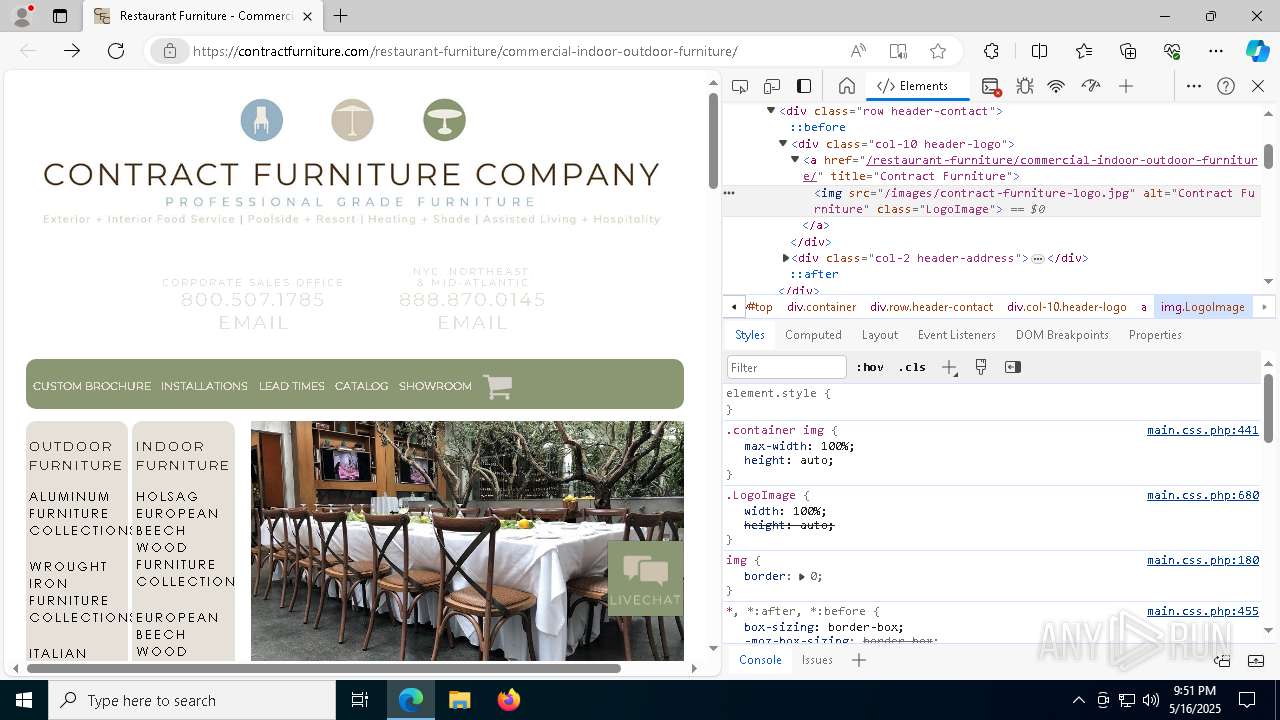Toggle the :hov element state pane
1280x720 pixels.
click(870, 367)
